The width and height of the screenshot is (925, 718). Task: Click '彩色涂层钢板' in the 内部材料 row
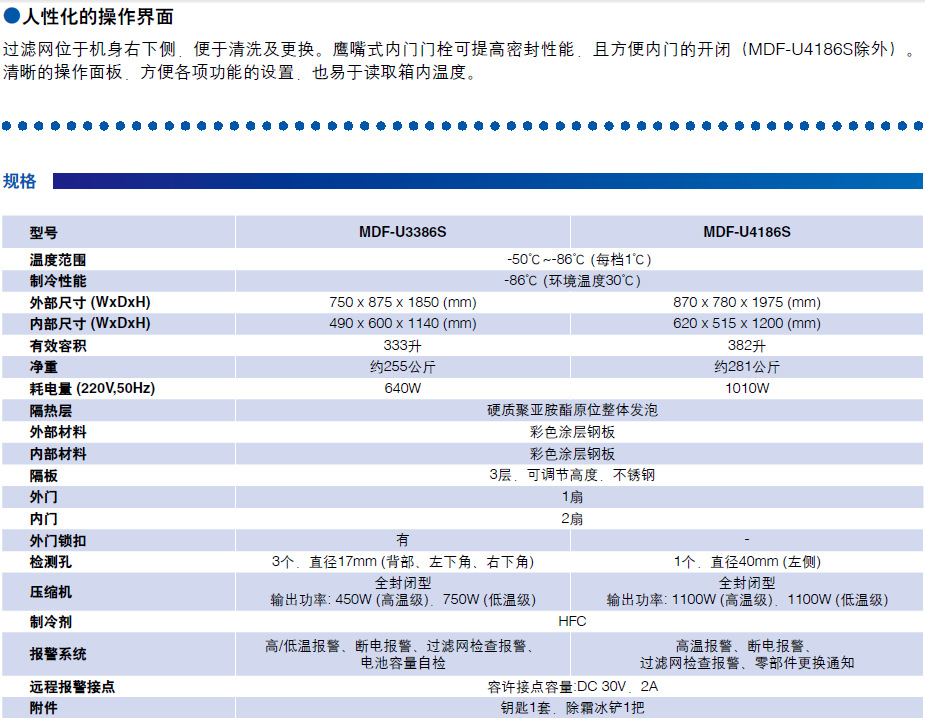tap(572, 454)
